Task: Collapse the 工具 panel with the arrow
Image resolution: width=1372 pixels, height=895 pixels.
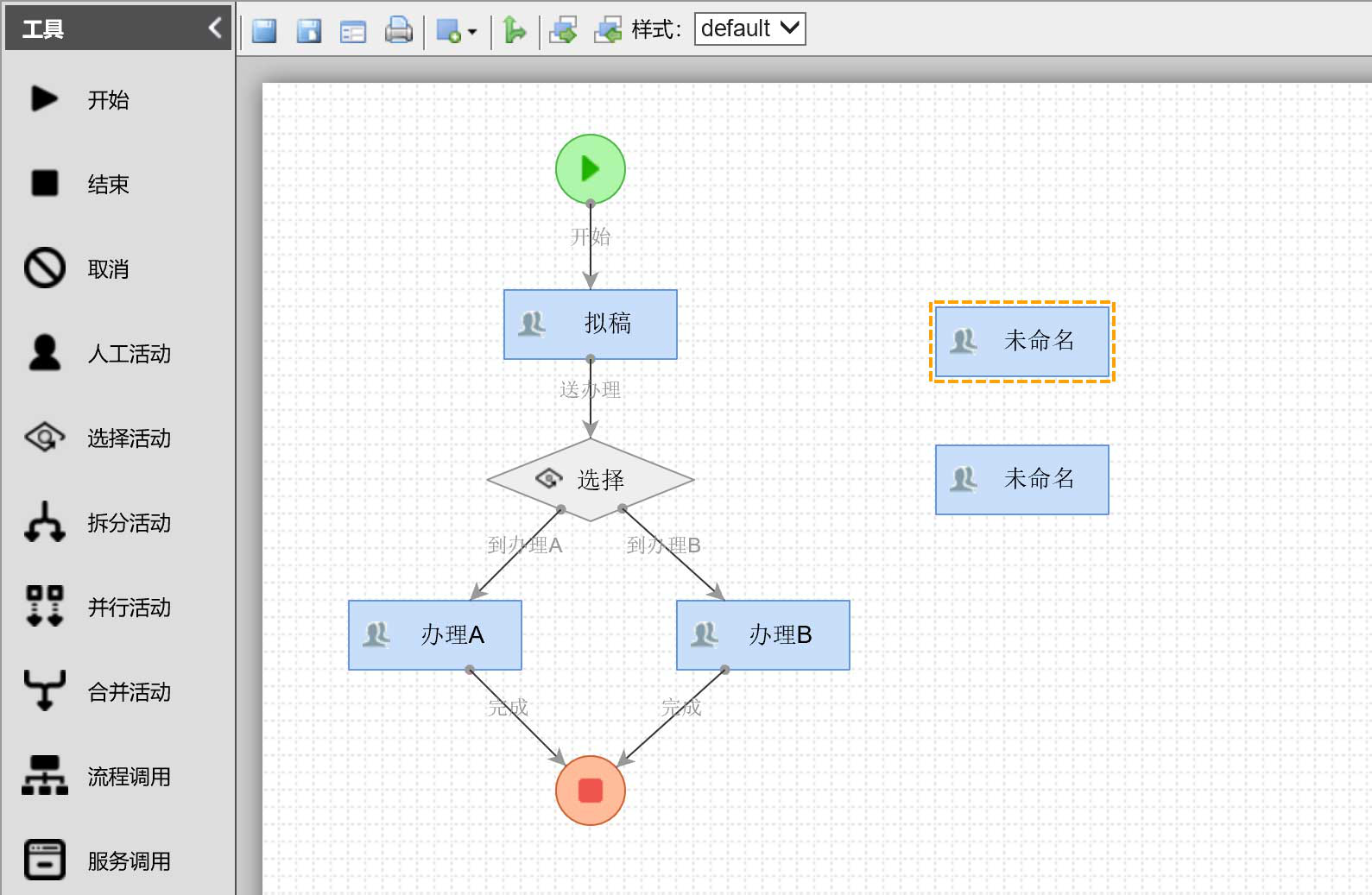Action: [x=215, y=28]
